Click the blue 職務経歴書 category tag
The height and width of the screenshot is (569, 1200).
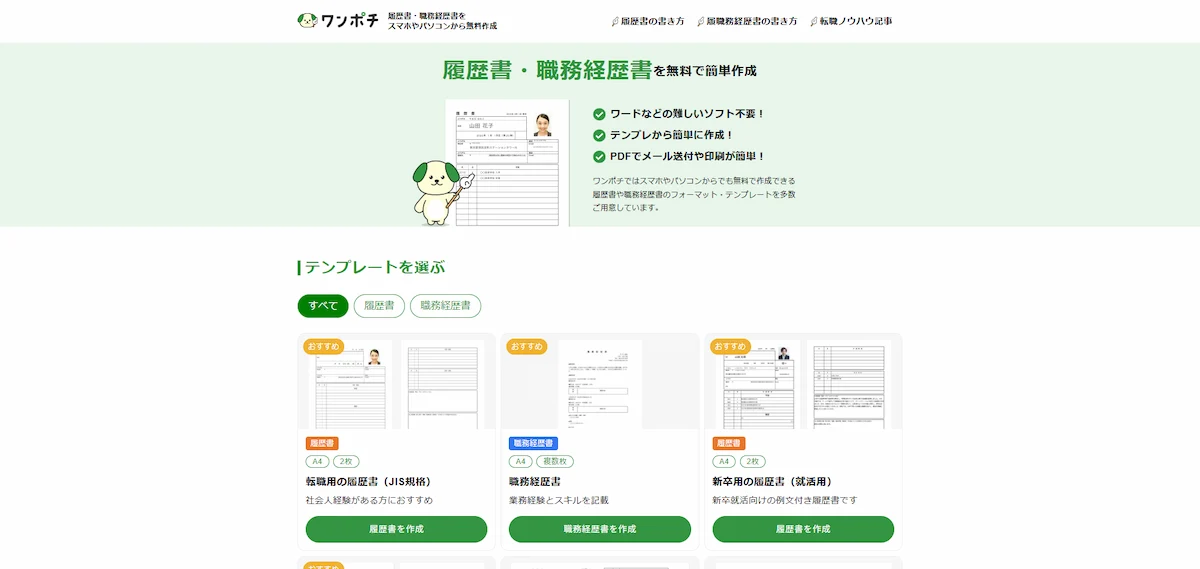[x=533, y=443]
